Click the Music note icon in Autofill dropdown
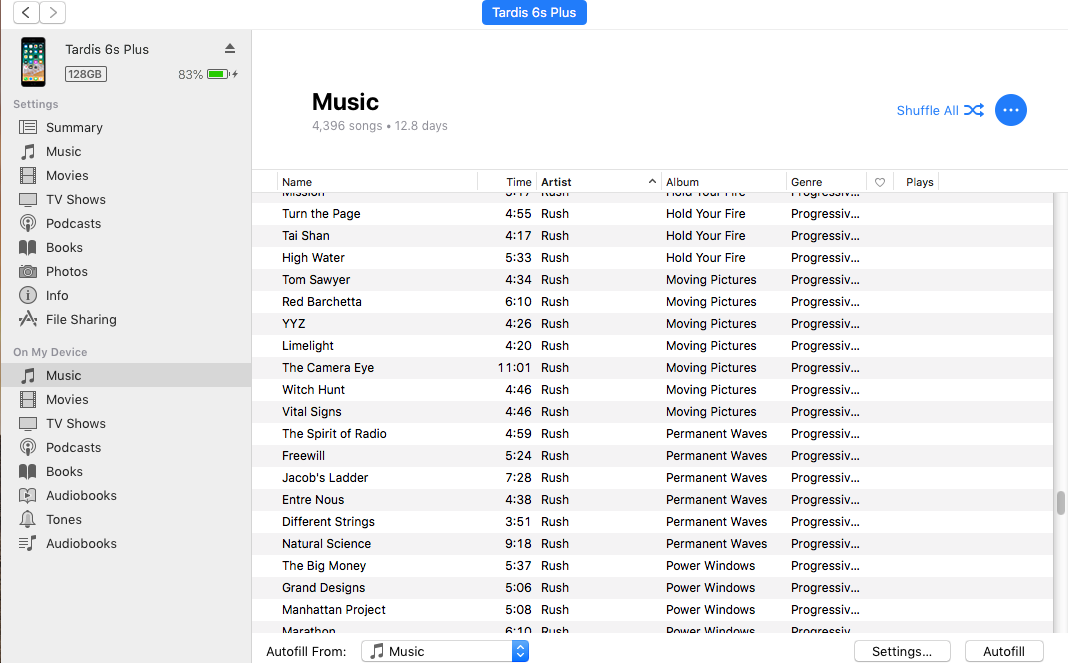This screenshot has width=1068, height=663. coord(377,651)
